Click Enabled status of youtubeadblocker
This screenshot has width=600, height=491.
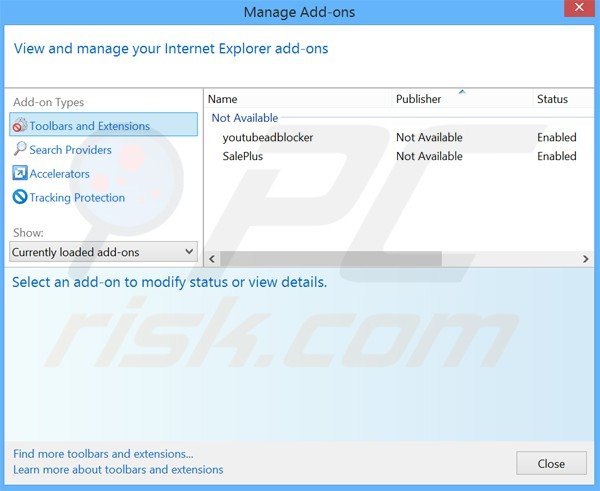556,137
